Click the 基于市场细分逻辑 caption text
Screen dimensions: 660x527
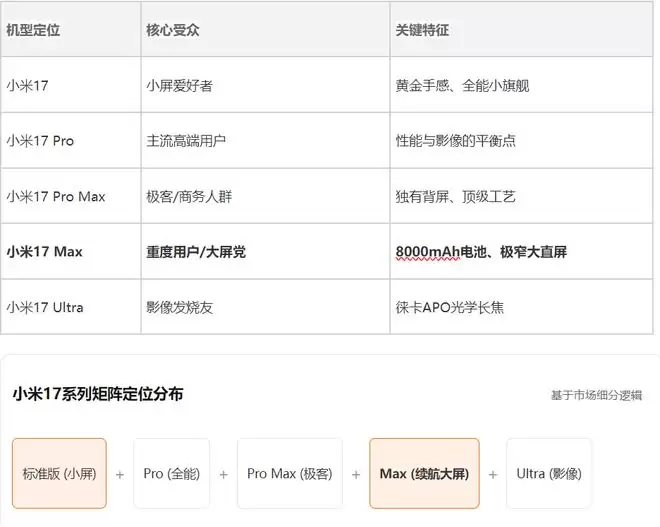click(596, 395)
